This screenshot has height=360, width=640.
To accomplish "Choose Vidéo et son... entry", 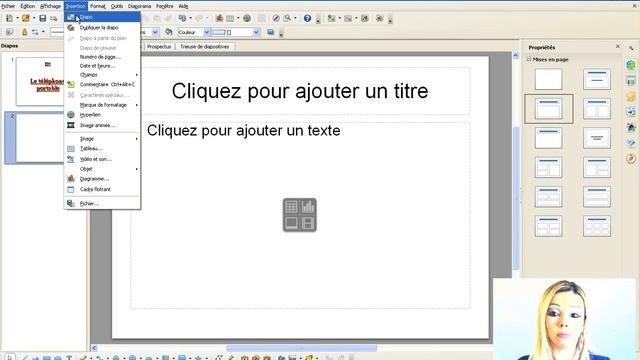I will tap(102, 159).
